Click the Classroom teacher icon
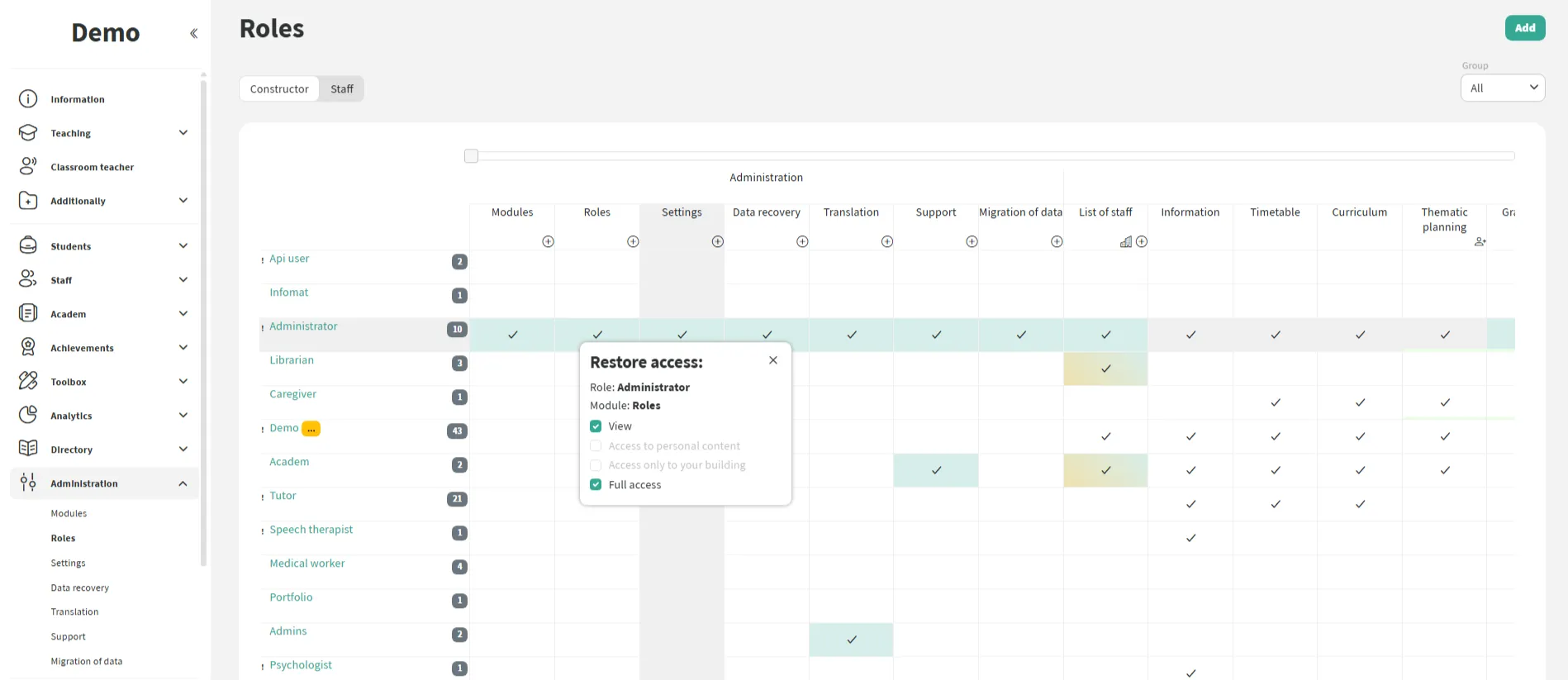 pos(28,167)
